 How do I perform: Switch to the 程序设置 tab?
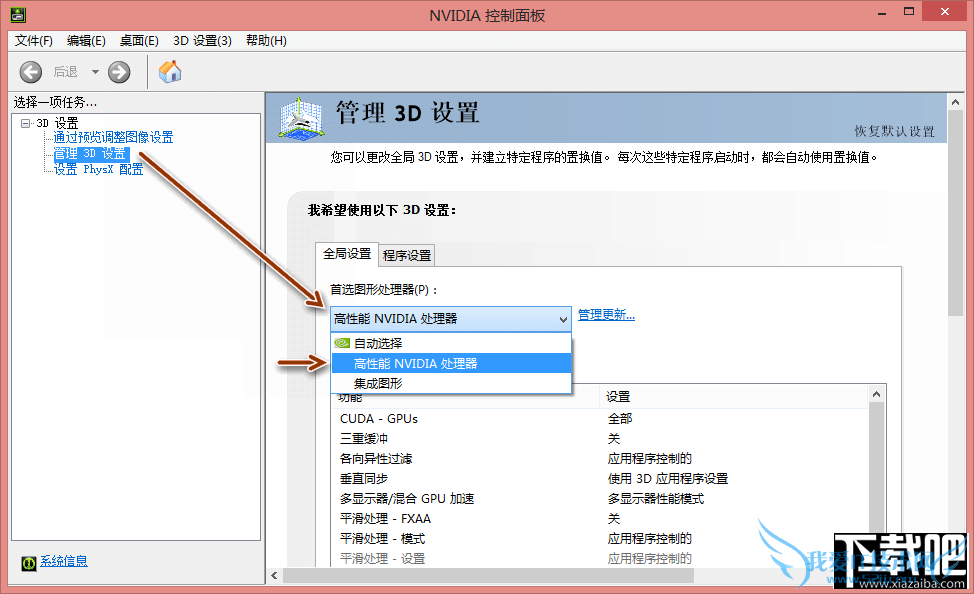pyautogui.click(x=407, y=255)
